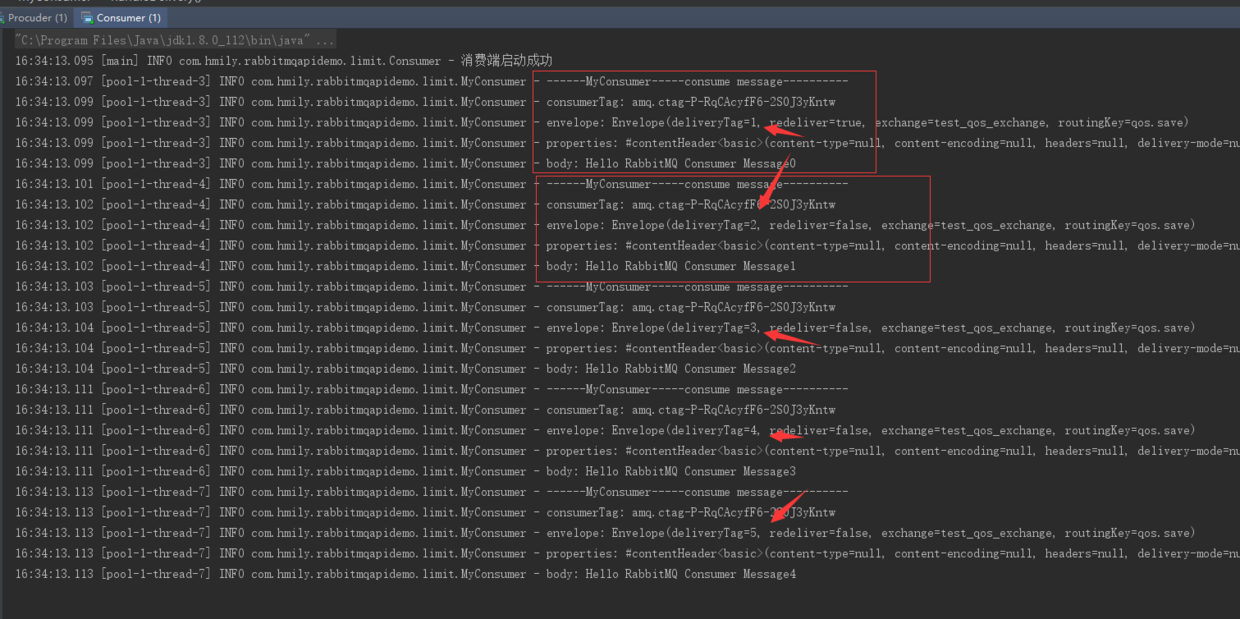Click thread-6 consumerTag log line
Viewport: 1240px width, 619px height.
point(425,410)
